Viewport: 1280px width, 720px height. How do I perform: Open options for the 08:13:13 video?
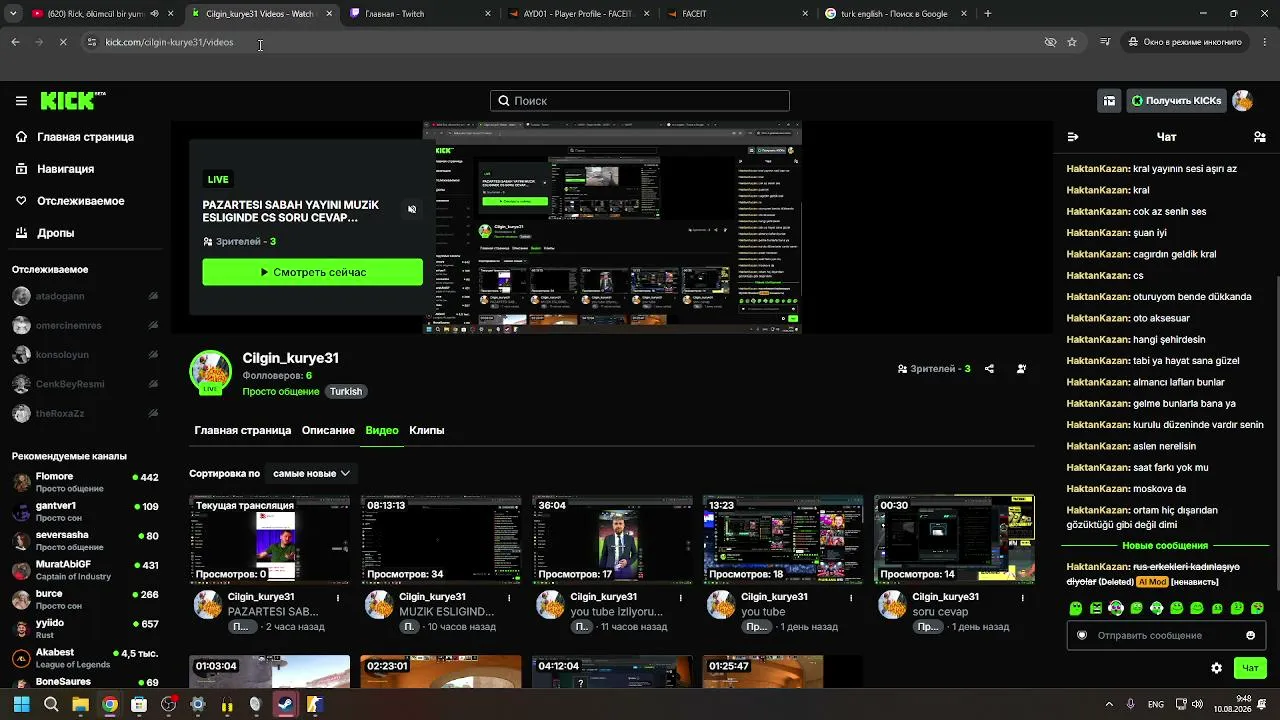coord(509,598)
